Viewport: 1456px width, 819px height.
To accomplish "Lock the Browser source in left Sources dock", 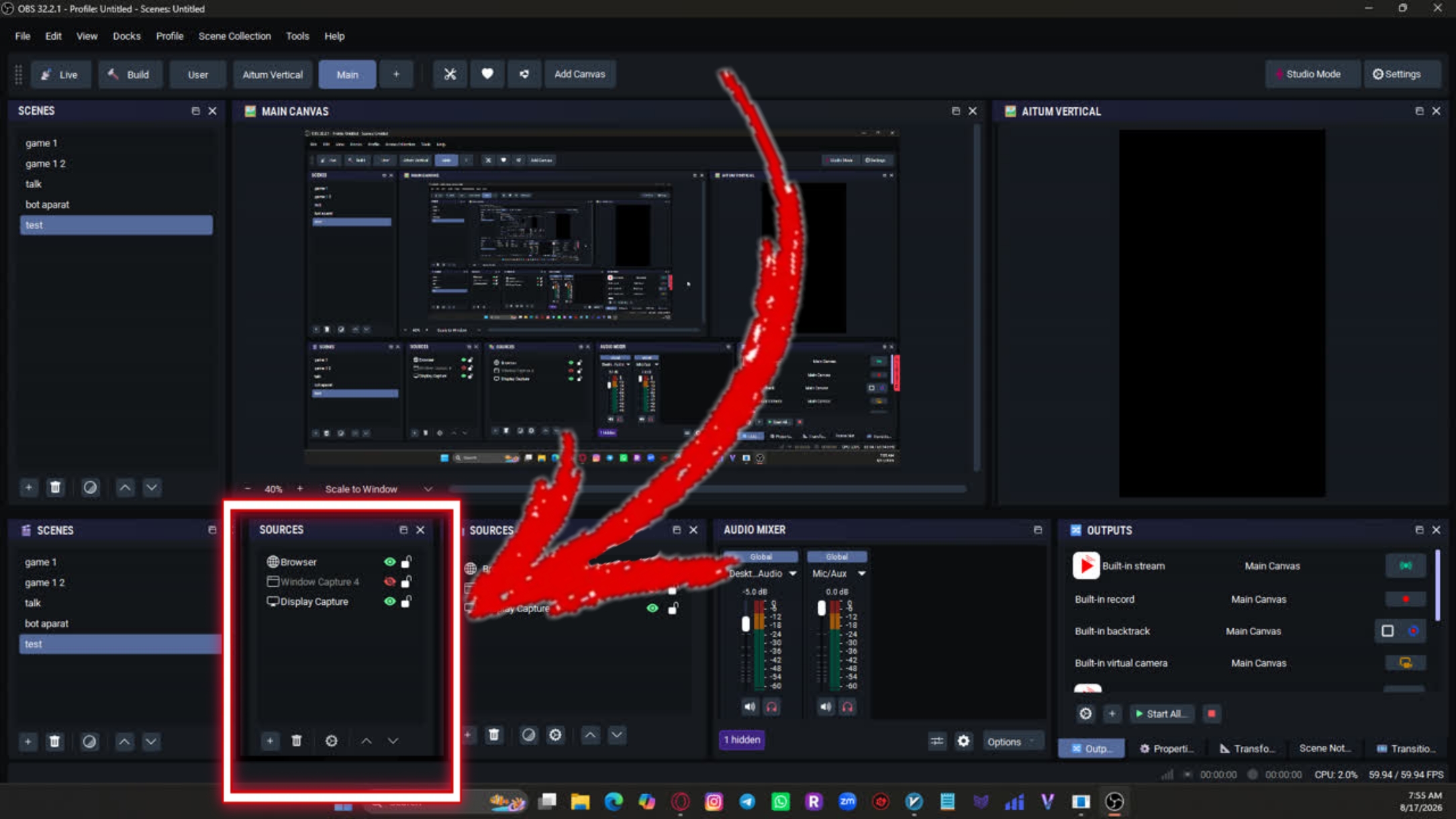I will click(x=406, y=562).
